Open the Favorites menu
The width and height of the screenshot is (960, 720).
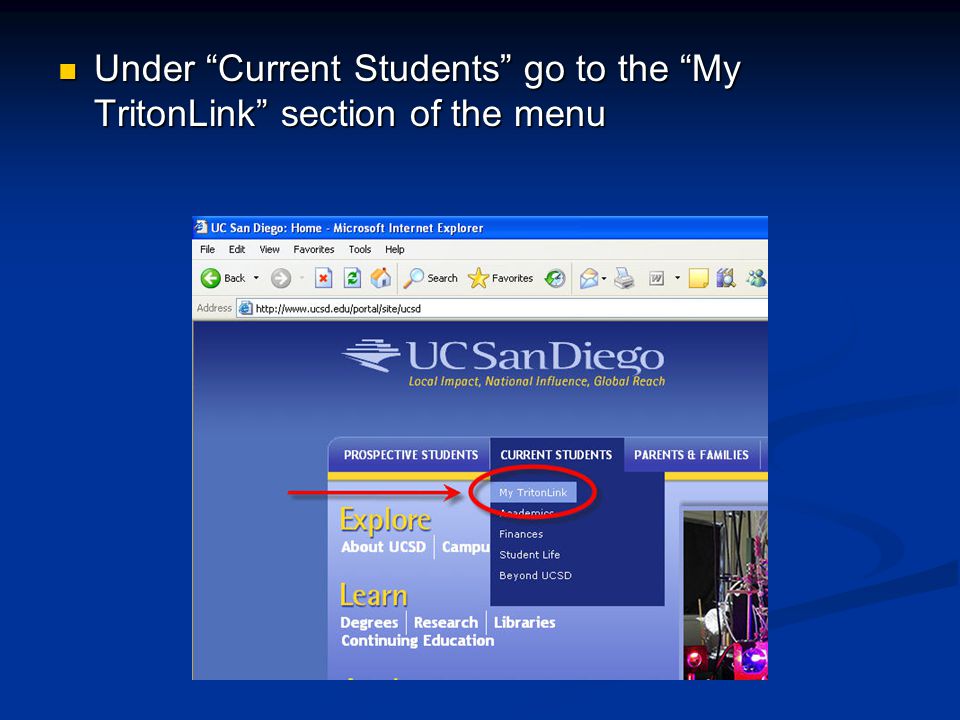pos(313,249)
